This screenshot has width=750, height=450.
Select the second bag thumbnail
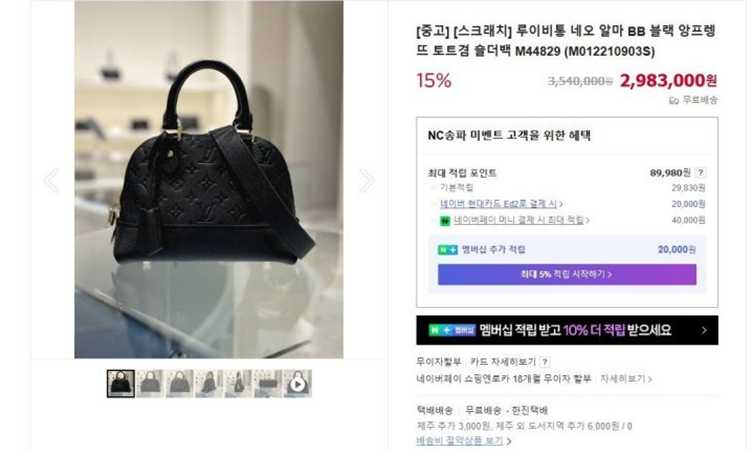[x=150, y=384]
